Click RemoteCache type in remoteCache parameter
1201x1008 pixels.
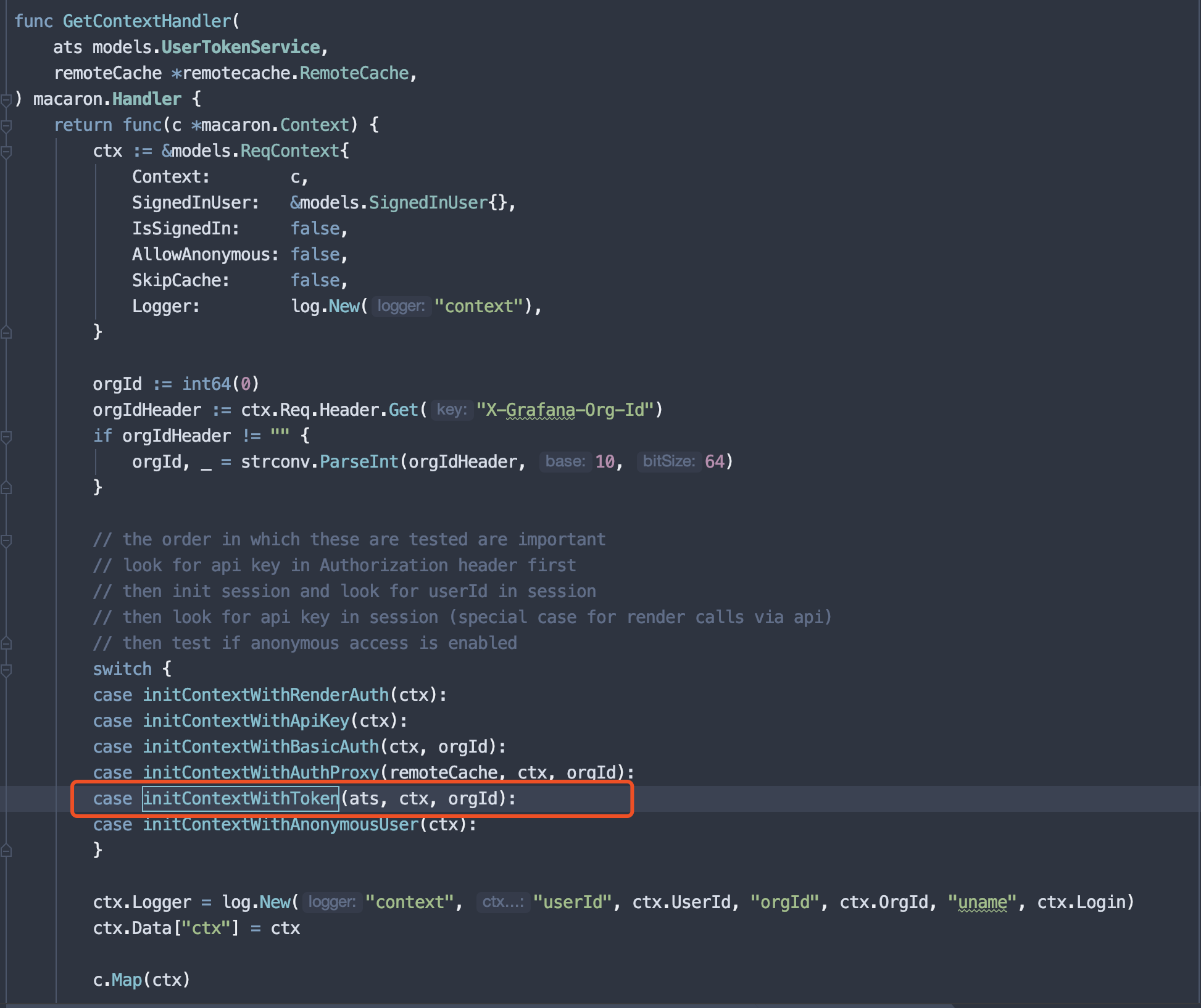click(354, 73)
